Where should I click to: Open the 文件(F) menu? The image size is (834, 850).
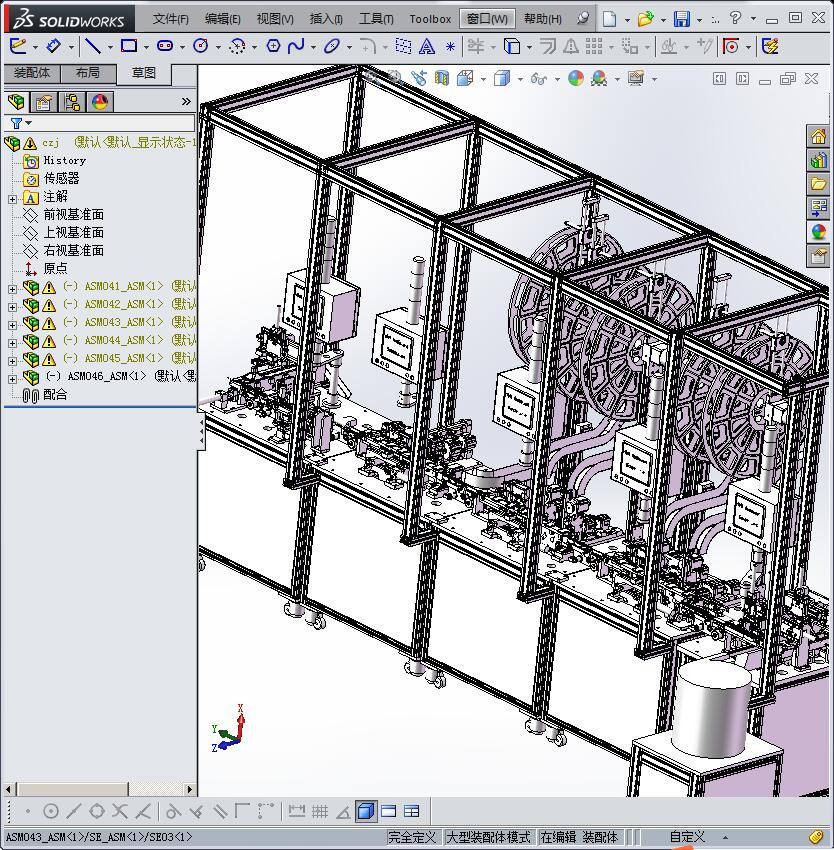coord(171,19)
